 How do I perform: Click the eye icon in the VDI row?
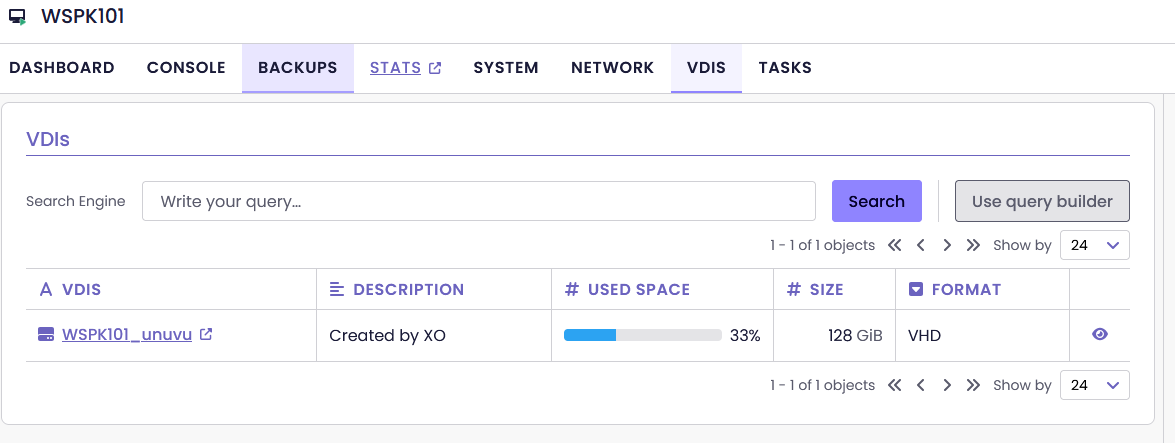click(x=1100, y=335)
